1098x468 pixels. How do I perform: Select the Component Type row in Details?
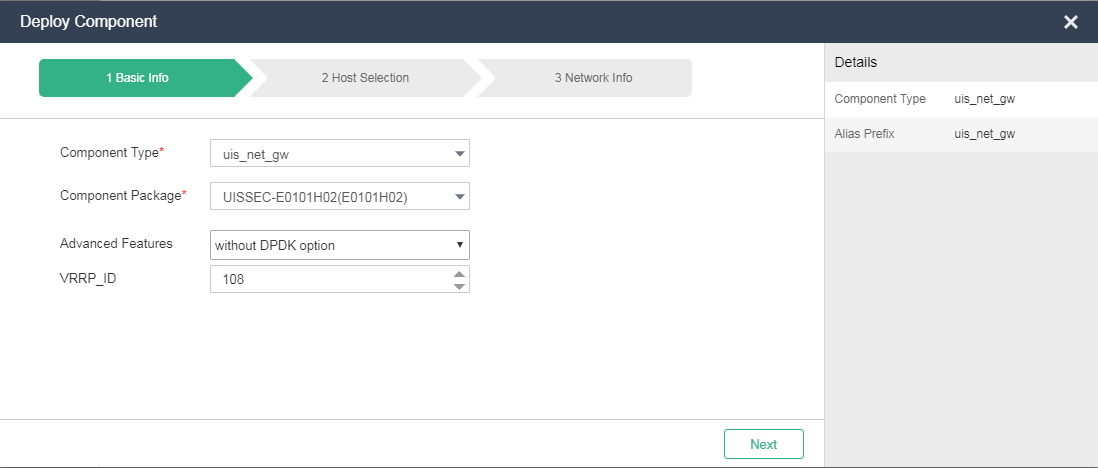[x=960, y=99]
